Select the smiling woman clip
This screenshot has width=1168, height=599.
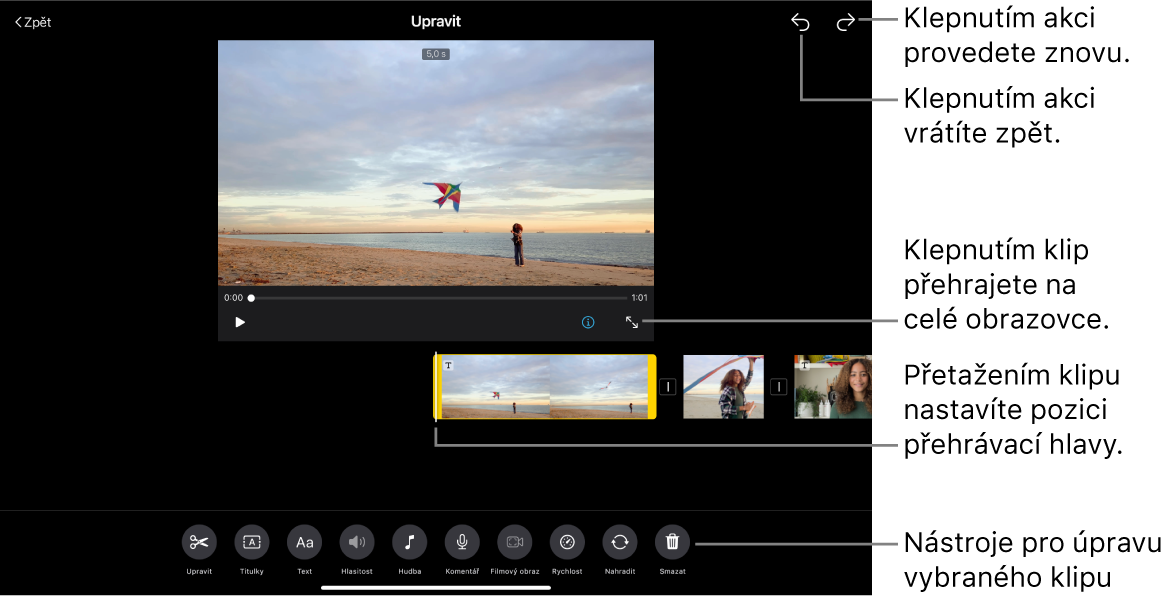tap(833, 387)
